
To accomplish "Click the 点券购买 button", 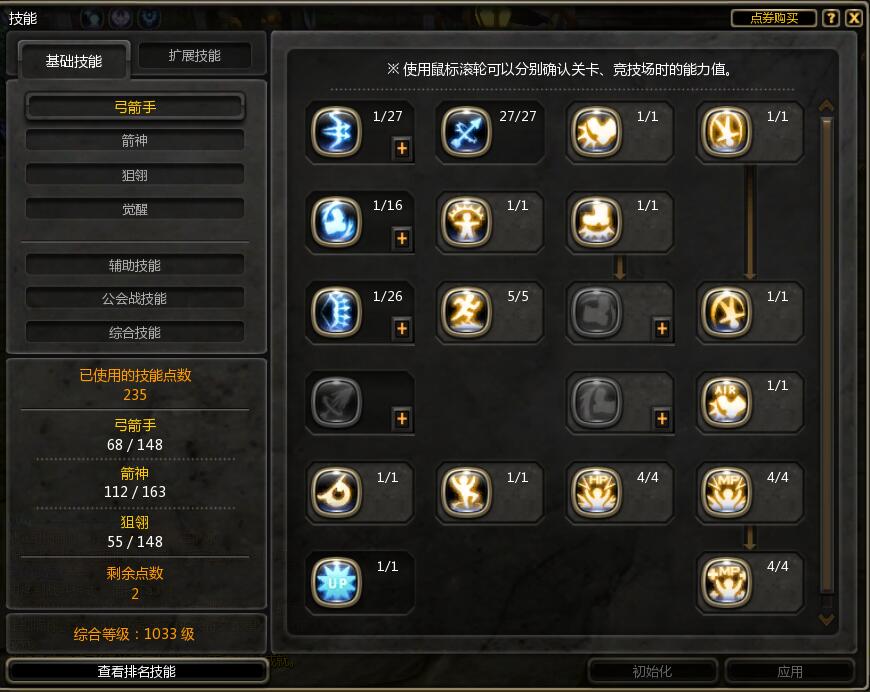I will coord(774,18).
